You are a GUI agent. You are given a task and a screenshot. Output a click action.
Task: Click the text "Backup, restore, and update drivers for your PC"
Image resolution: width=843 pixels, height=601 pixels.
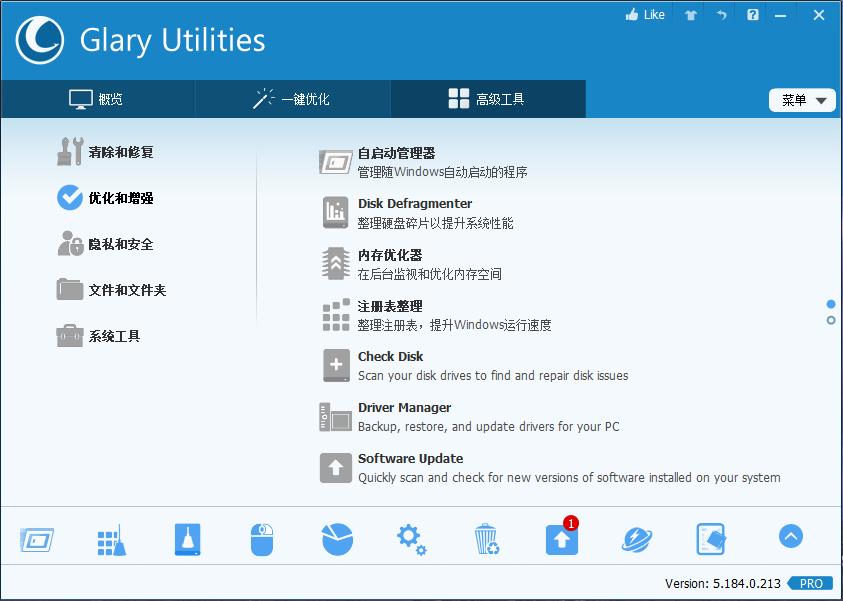[x=489, y=427]
